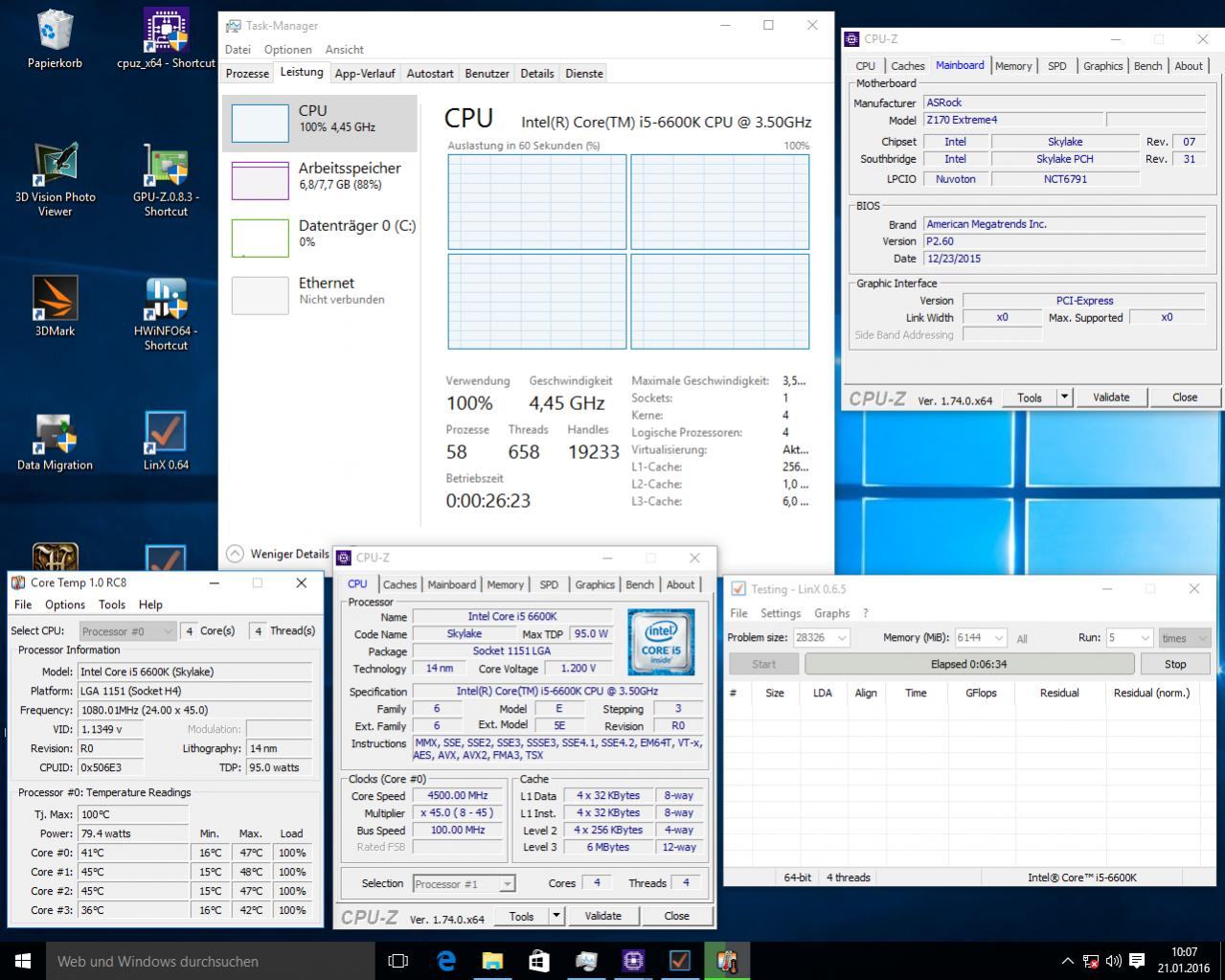Open network status tray icon
Screen dimensions: 1225x980
1090,961
